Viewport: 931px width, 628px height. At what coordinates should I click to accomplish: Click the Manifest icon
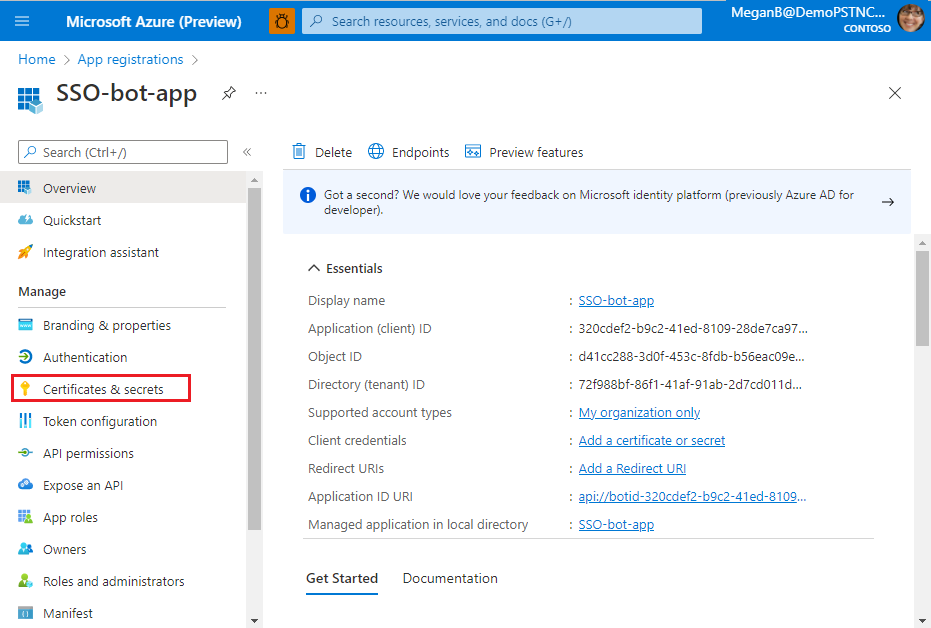click(25, 613)
